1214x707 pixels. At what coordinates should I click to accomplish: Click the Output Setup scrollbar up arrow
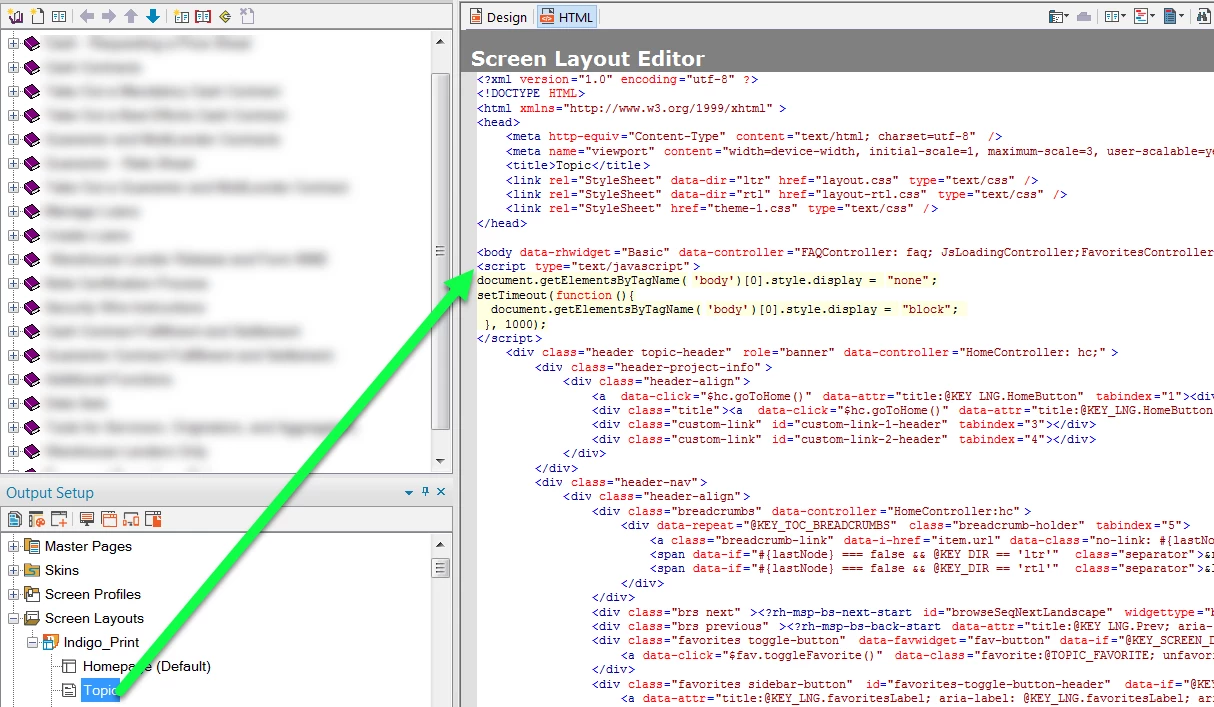(440, 545)
